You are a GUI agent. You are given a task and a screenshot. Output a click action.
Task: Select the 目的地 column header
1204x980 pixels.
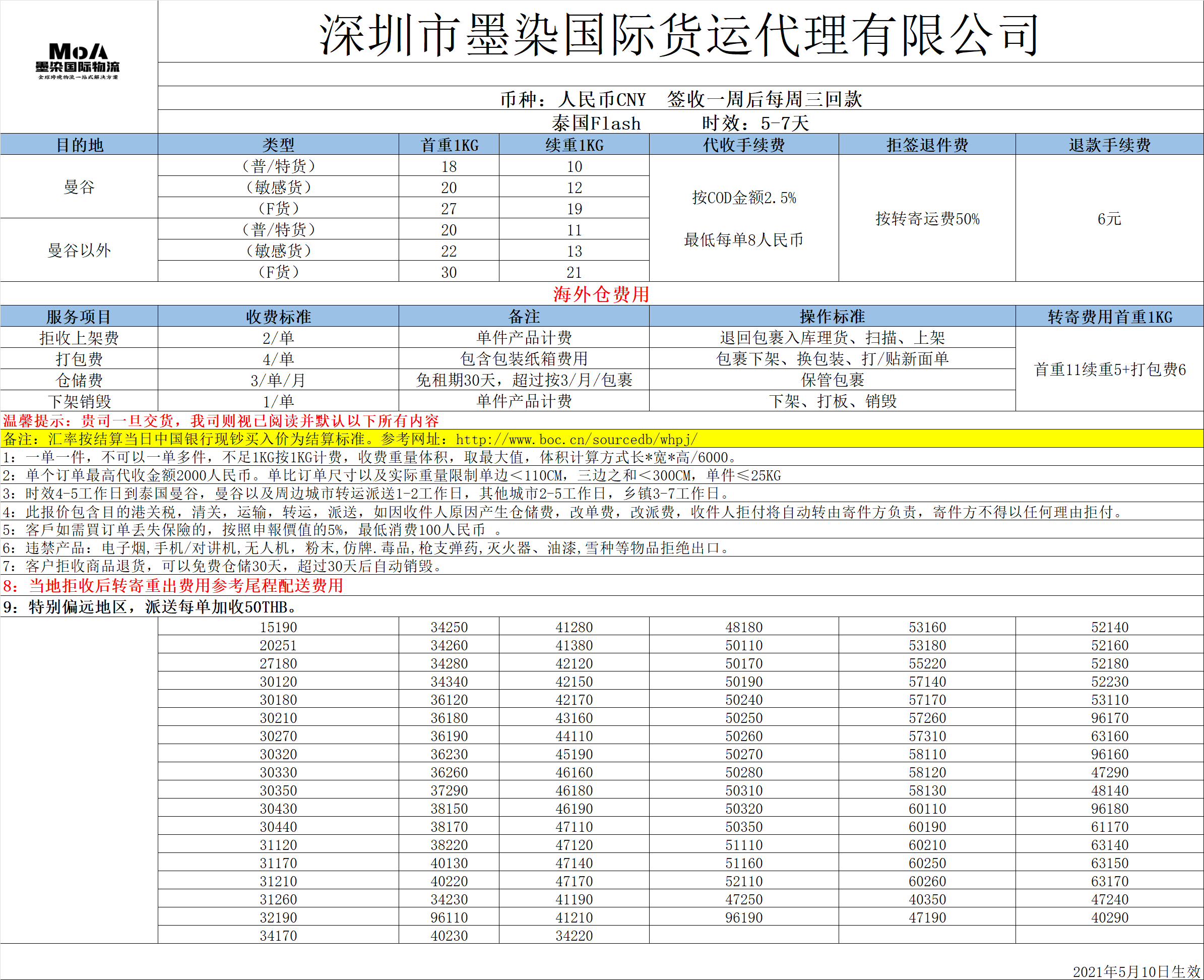pos(79,145)
